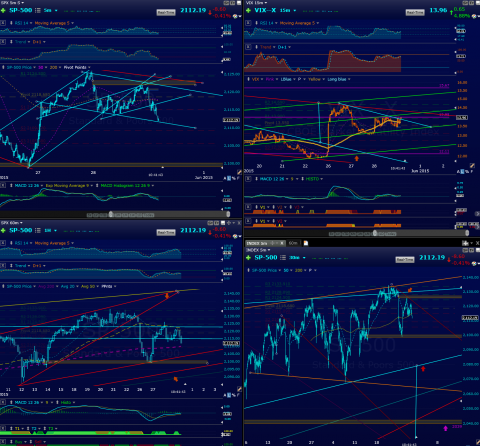The image size is (480, 446).
Task: Click green plus icon beside VIX-X symbol
Action: click(x=248, y=10)
